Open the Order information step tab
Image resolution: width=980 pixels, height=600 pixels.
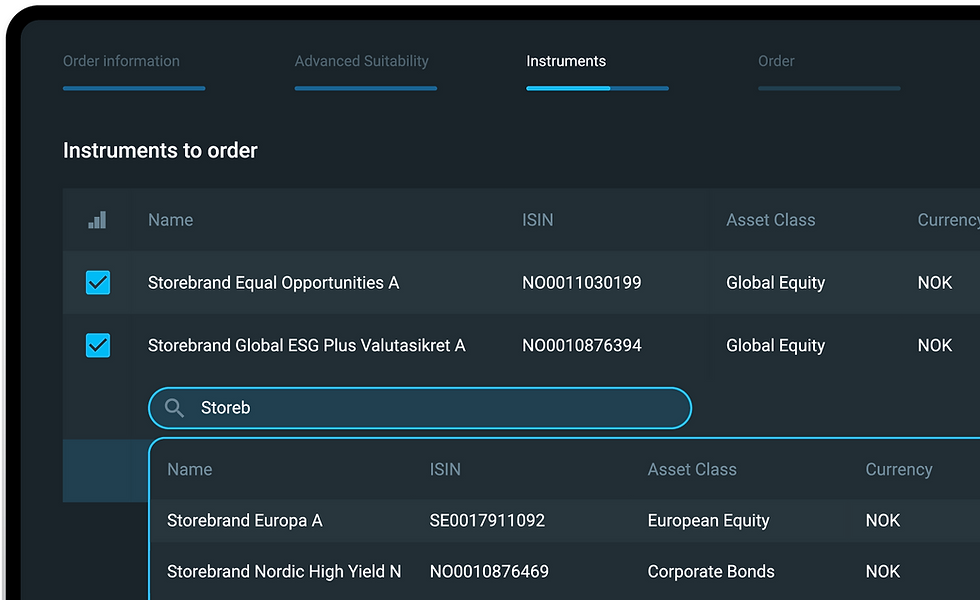click(121, 61)
